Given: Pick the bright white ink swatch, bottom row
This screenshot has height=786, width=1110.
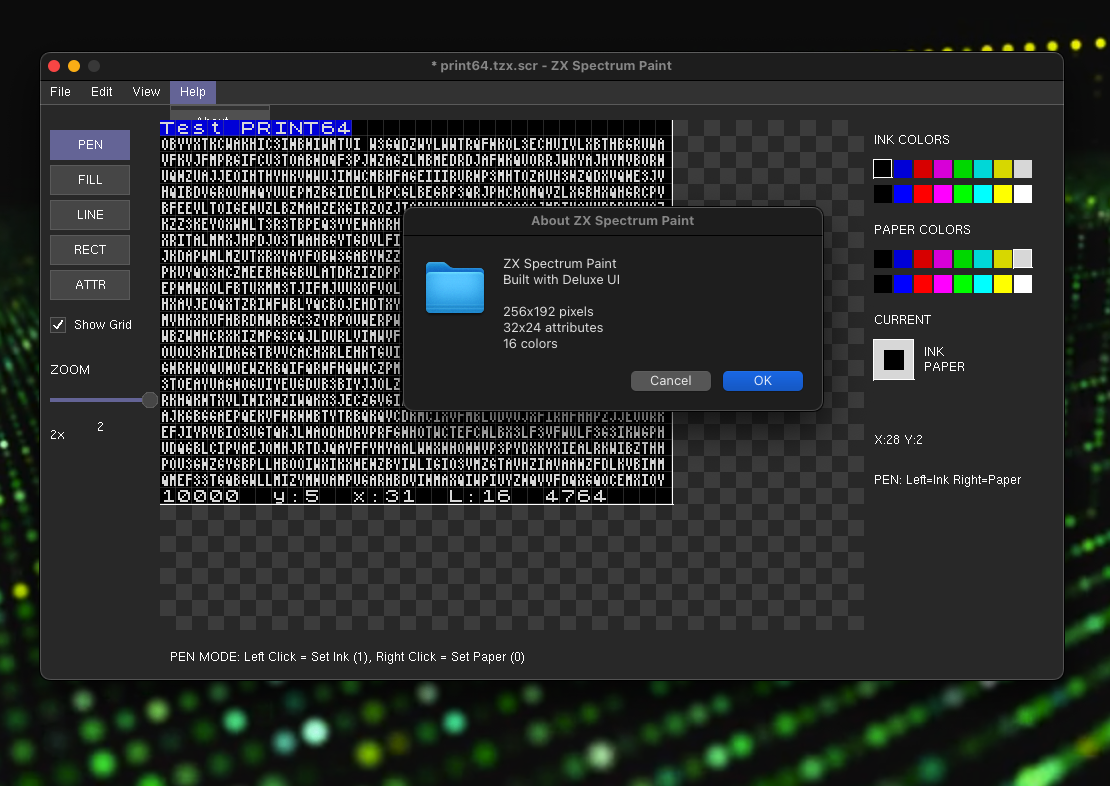Looking at the screenshot, I should point(1023,194).
